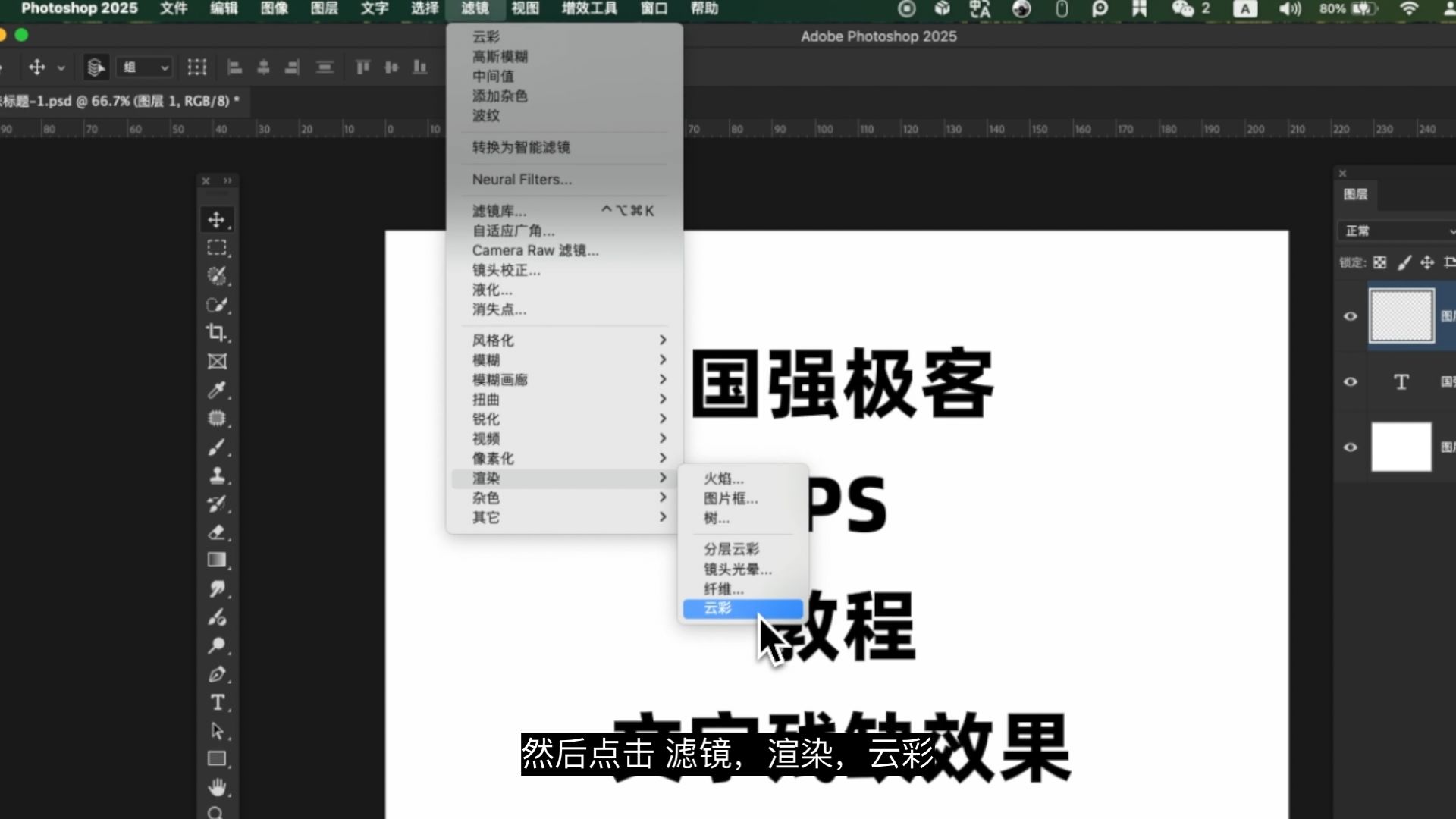Click lock transparent pixels icon
The width and height of the screenshot is (1456, 819).
click(x=1380, y=262)
